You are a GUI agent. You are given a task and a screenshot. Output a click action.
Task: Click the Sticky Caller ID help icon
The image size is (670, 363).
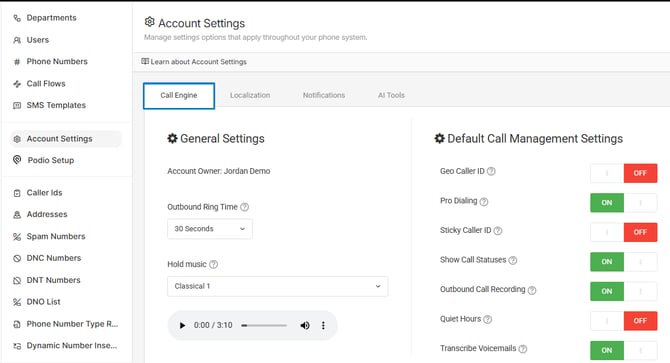tap(498, 231)
